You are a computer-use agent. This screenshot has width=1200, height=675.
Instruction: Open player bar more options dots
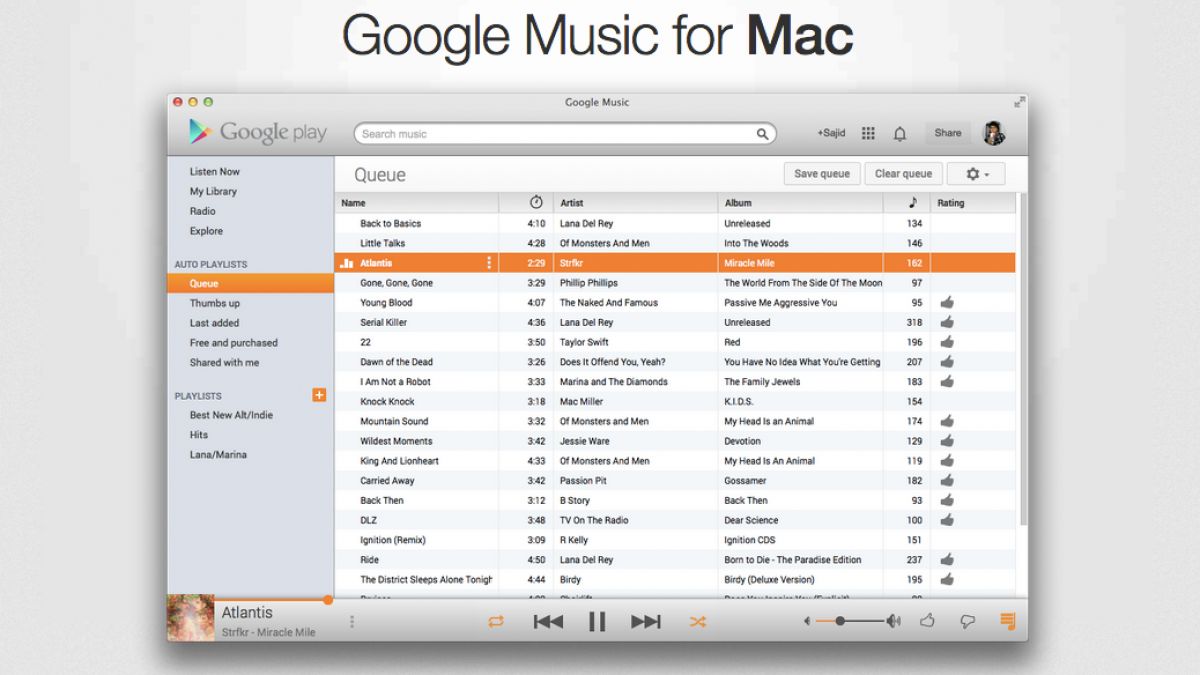pyautogui.click(x=352, y=622)
